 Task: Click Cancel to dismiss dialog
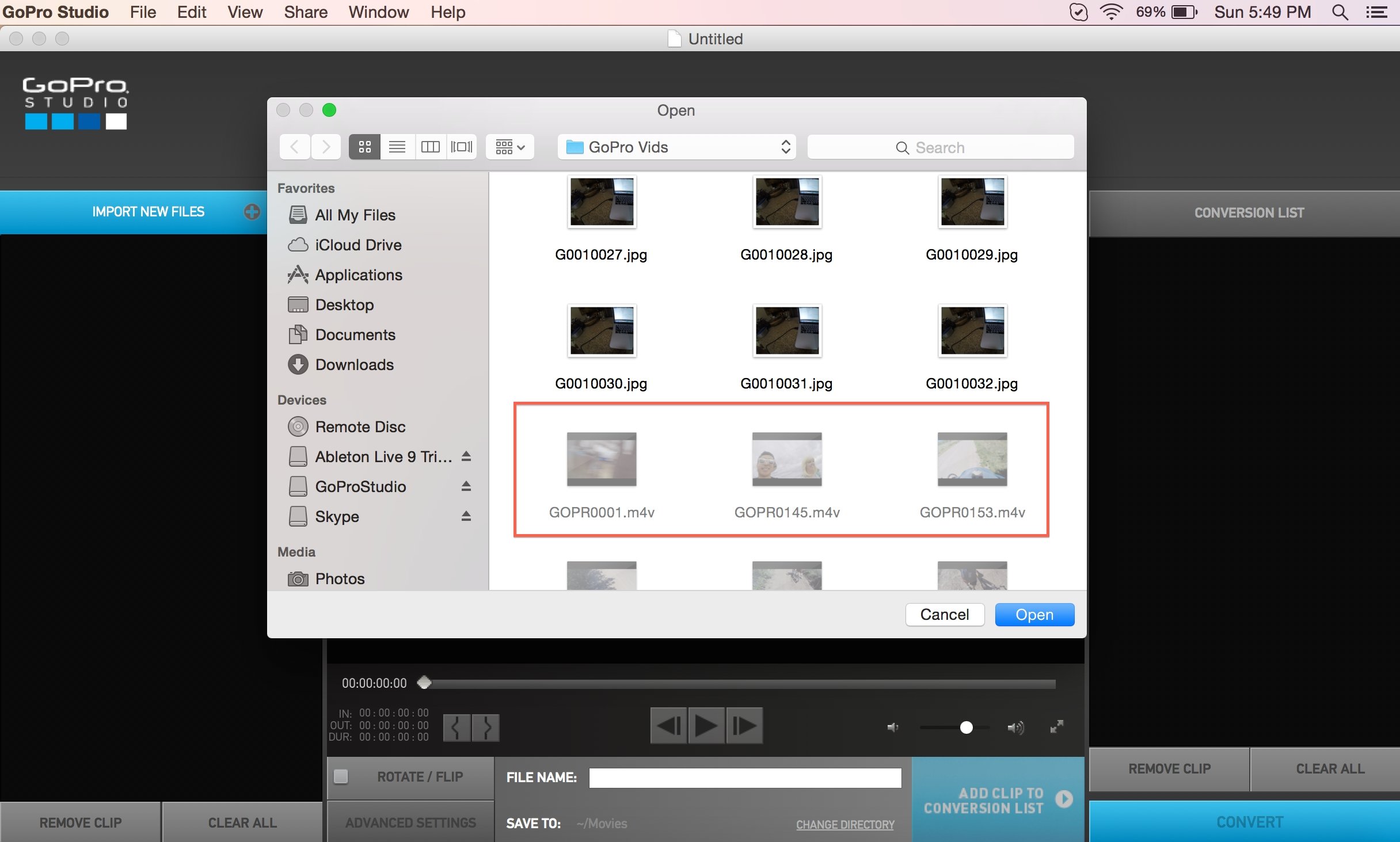tap(943, 614)
